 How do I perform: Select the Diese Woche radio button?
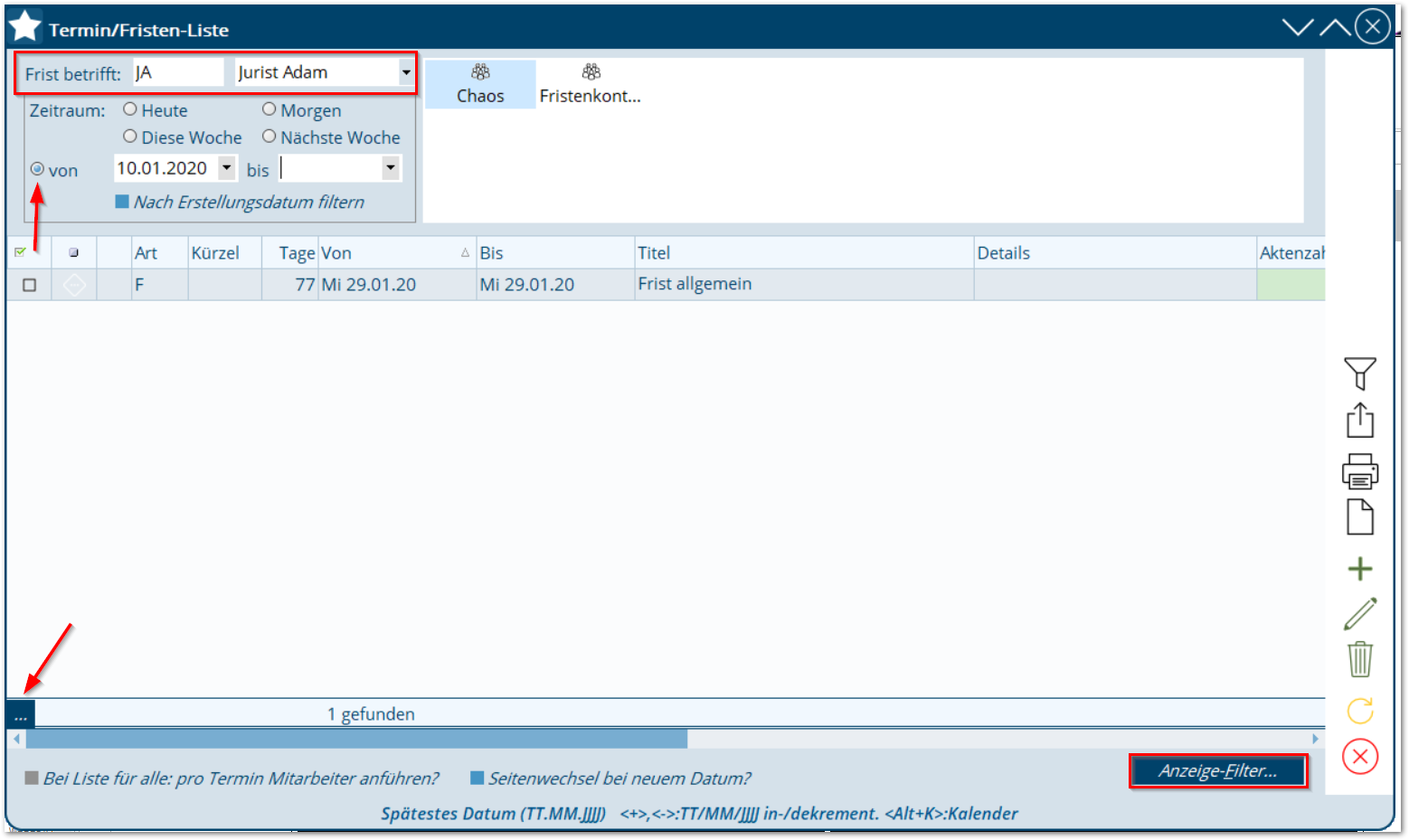(130, 137)
